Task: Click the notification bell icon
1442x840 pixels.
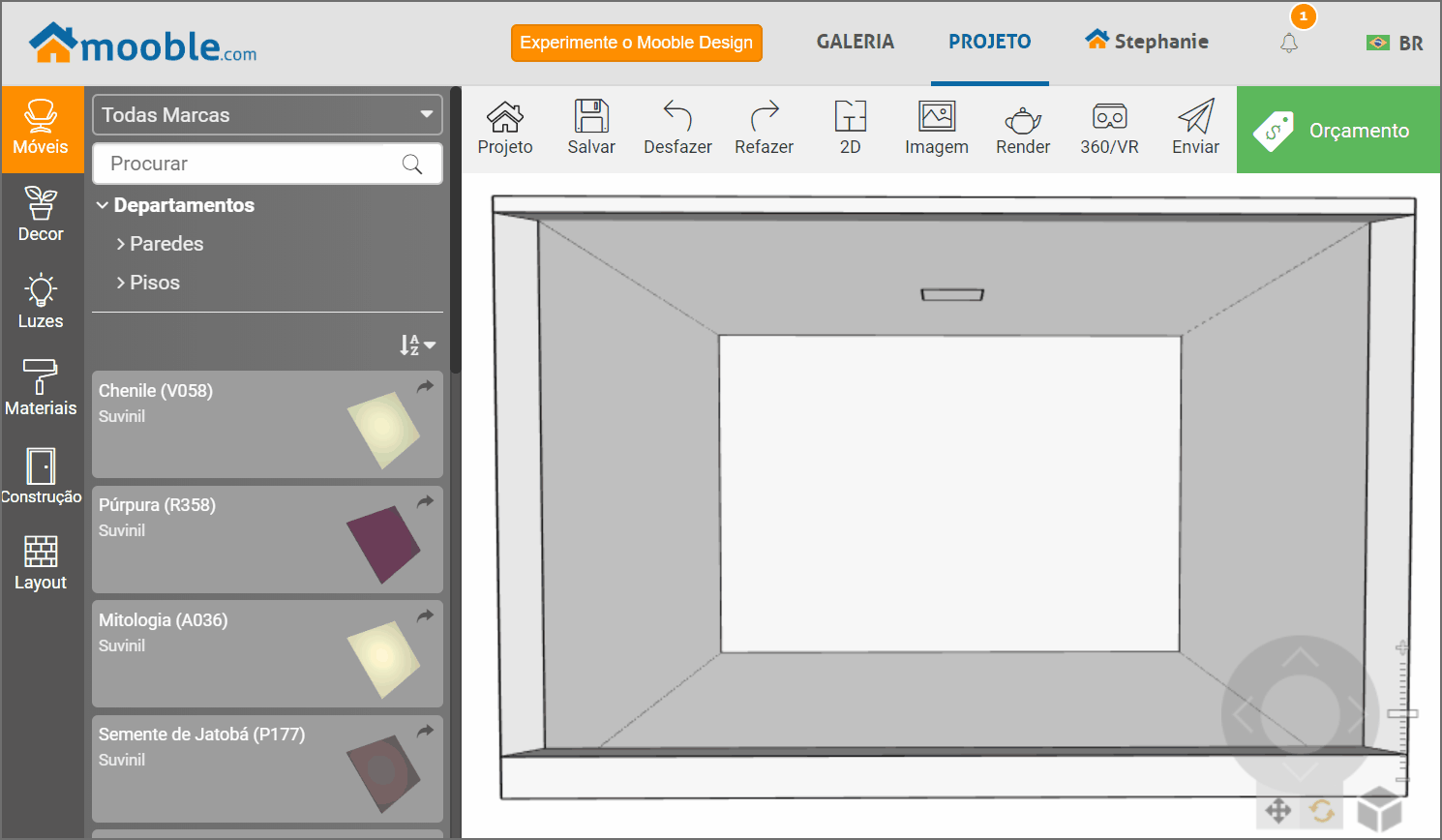Action: click(1289, 44)
